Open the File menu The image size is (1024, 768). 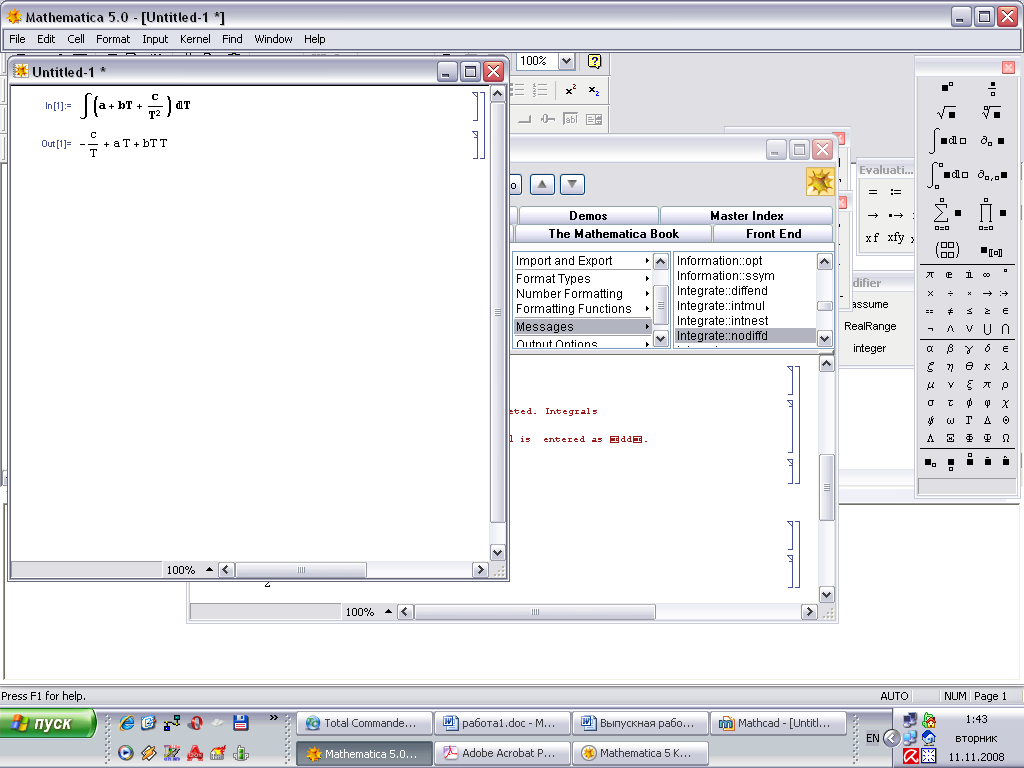pos(18,39)
